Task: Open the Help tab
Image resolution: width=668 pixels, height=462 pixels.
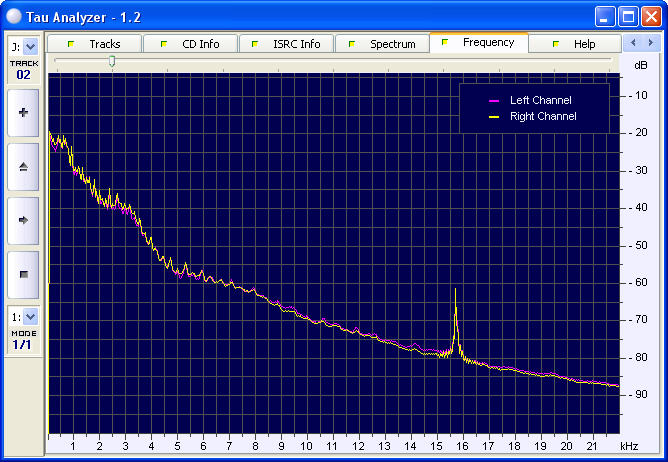Action: coord(575,44)
